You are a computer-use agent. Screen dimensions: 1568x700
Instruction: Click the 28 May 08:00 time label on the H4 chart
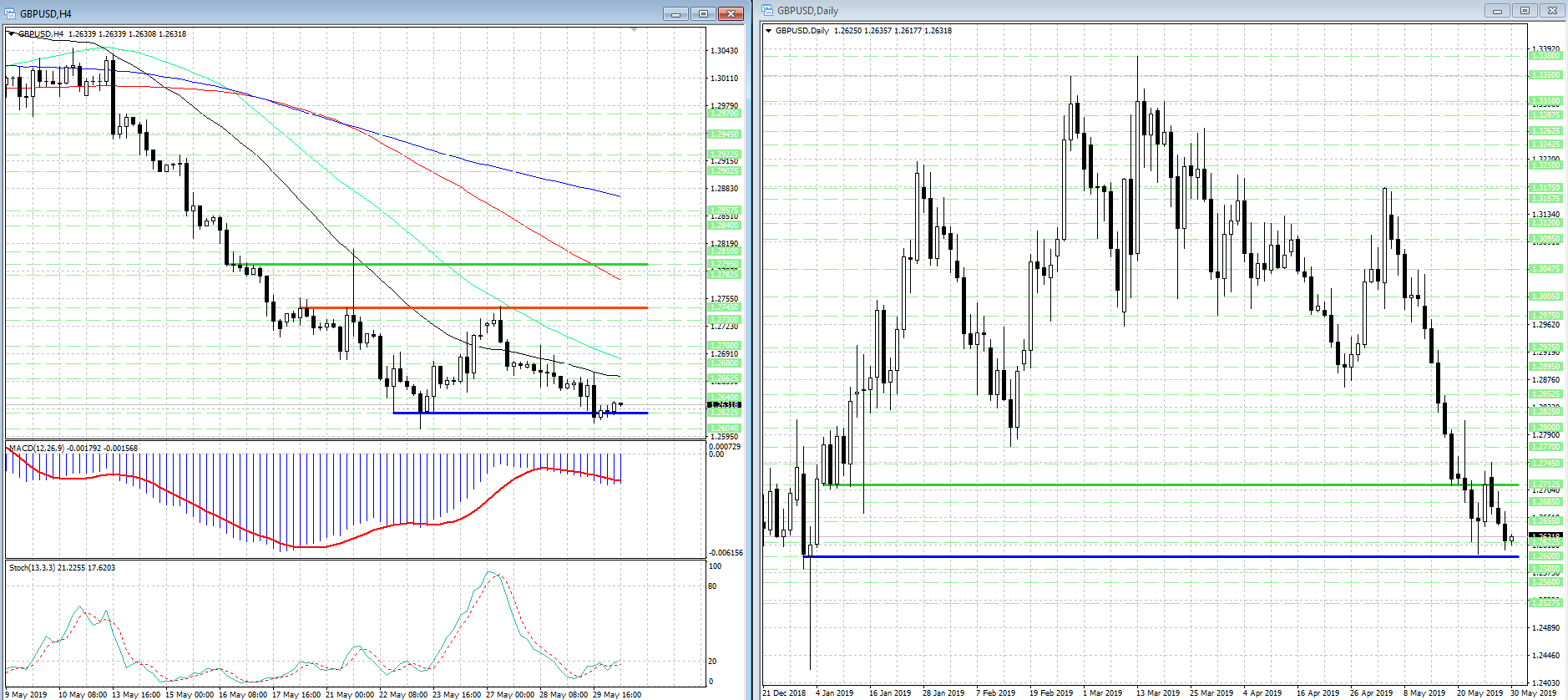click(x=563, y=694)
